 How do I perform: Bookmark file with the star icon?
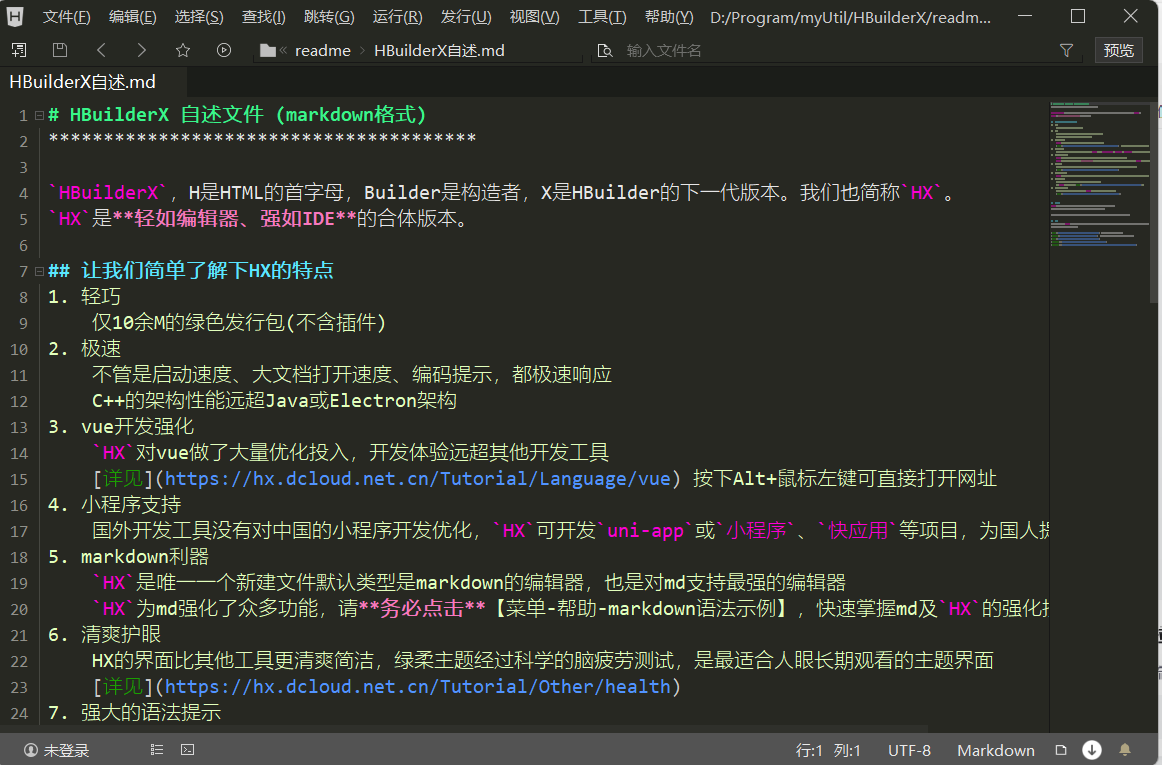[x=182, y=50]
